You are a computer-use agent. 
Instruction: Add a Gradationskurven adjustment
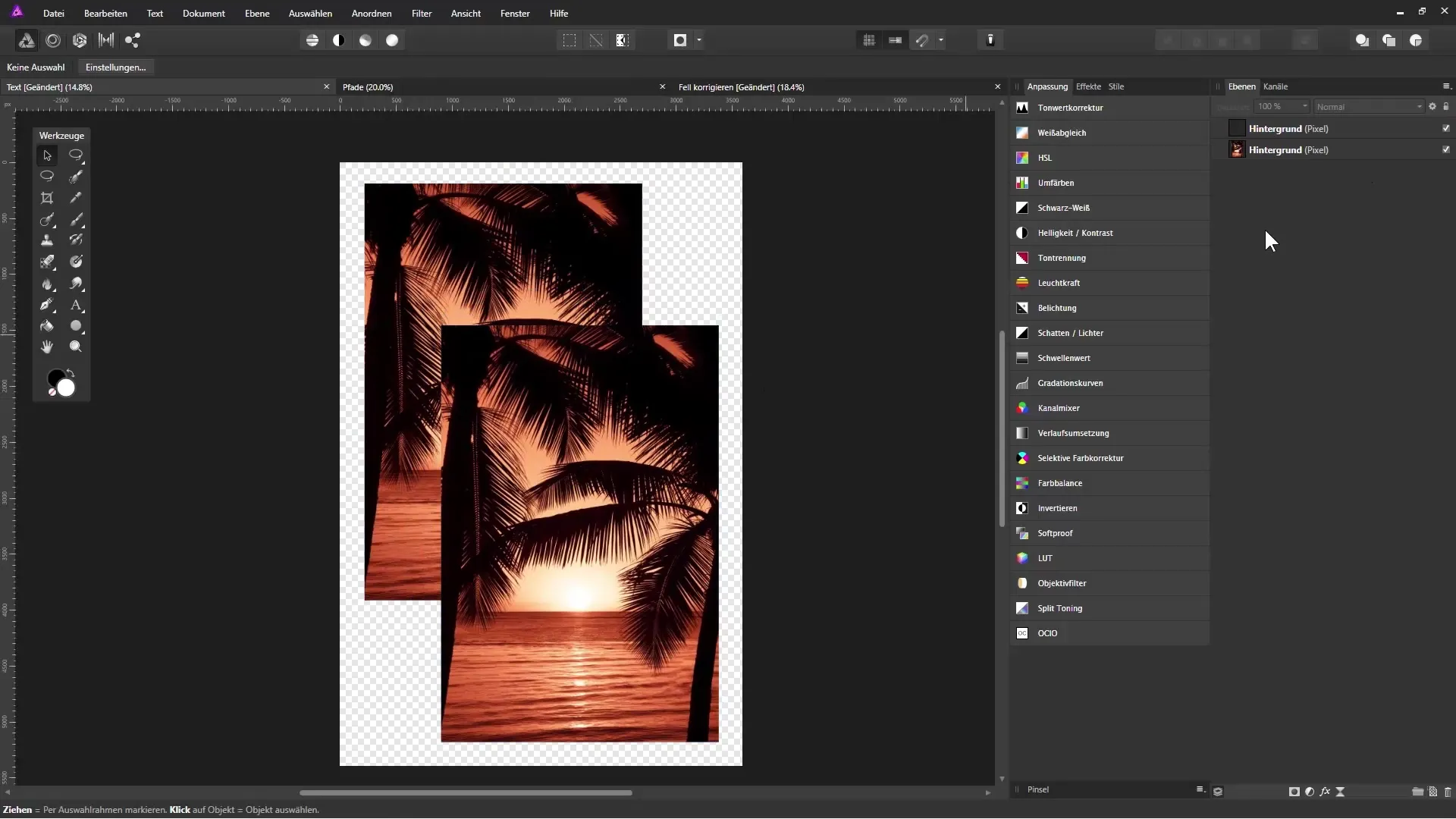coord(1109,383)
